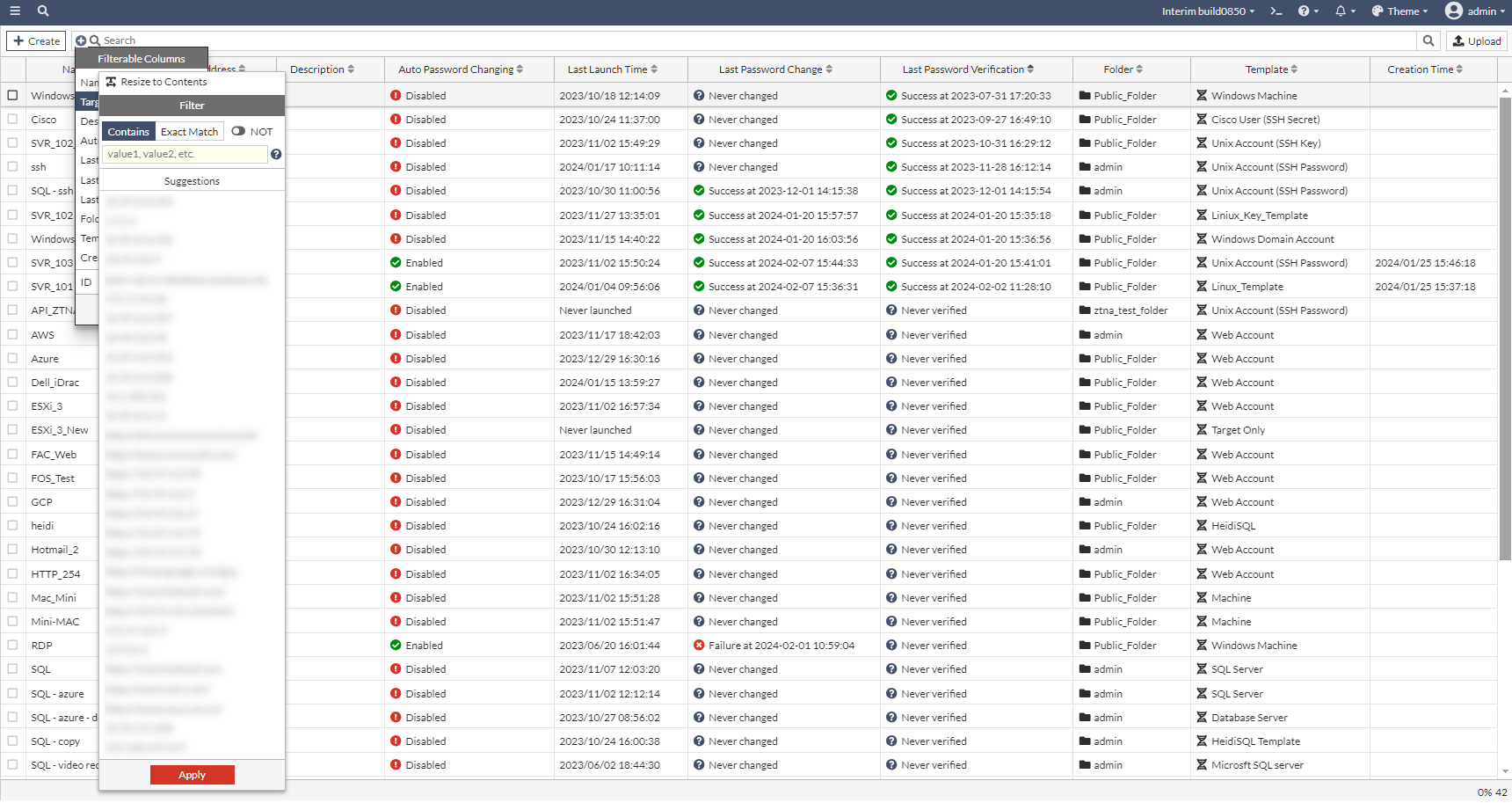Click 'Failure at 2024-02-01 10:59:04' cell
This screenshot has height=803, width=1512.
(781, 646)
